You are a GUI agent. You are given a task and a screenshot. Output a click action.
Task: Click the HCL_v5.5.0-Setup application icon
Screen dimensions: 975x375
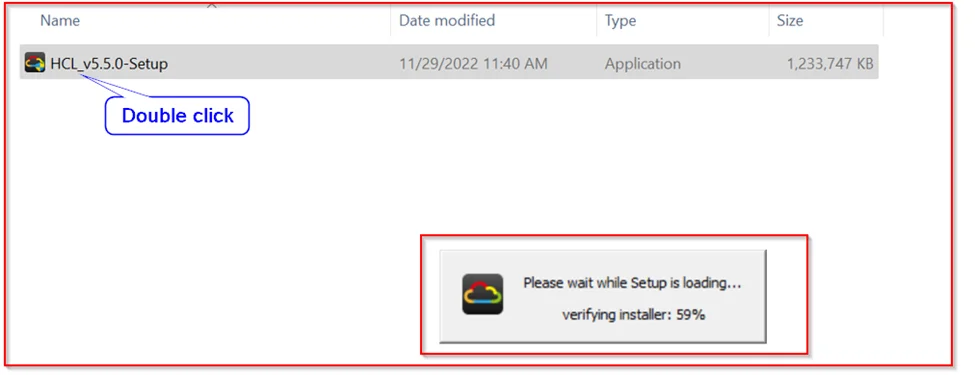(35, 62)
